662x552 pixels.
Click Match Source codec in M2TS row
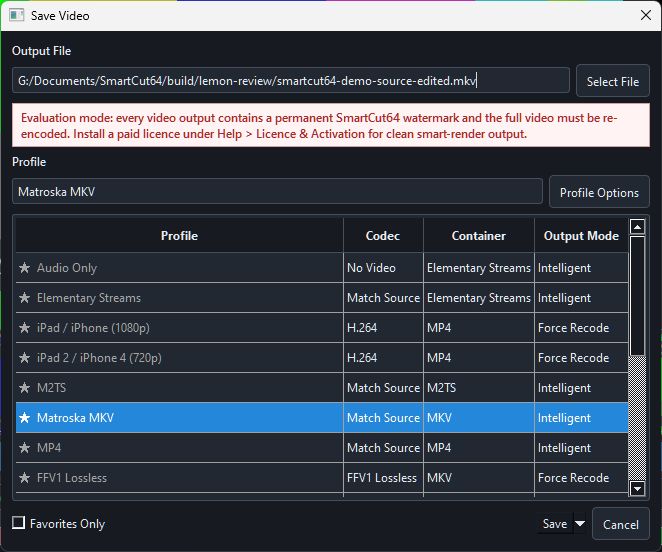[x=383, y=388]
